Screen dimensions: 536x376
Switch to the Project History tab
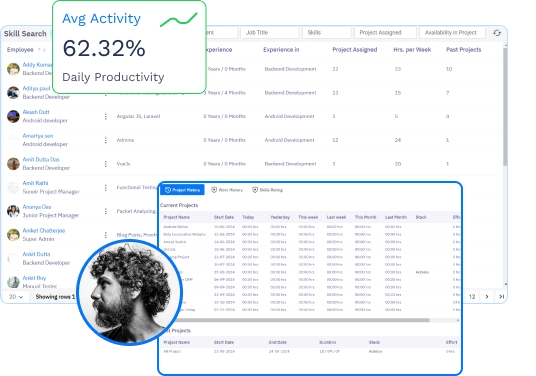pos(183,190)
